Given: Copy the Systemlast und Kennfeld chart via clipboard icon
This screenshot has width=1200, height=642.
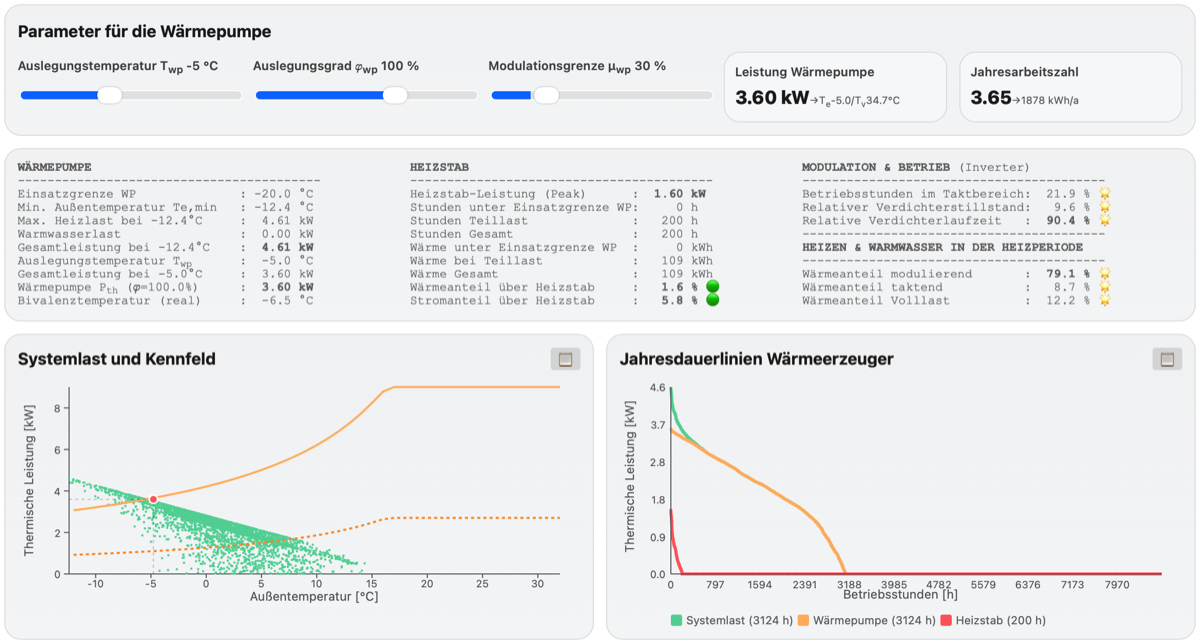Looking at the screenshot, I should 565,359.
